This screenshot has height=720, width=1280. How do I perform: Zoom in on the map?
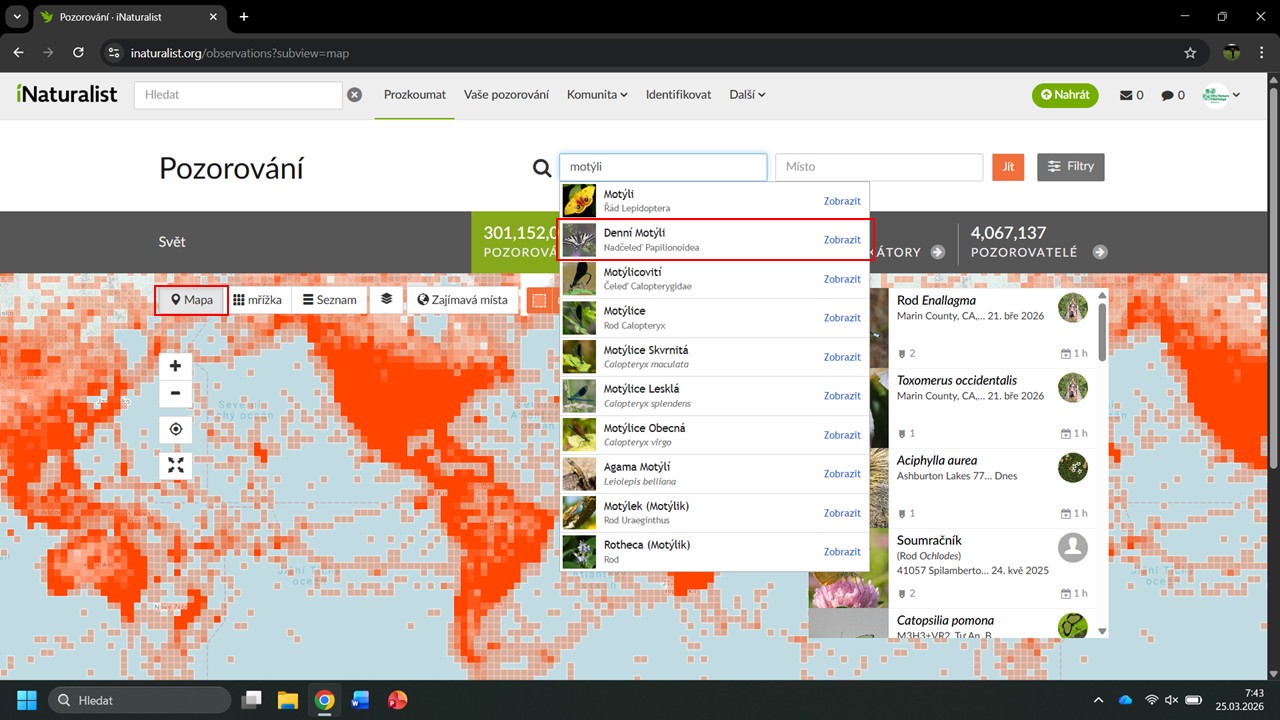175,366
